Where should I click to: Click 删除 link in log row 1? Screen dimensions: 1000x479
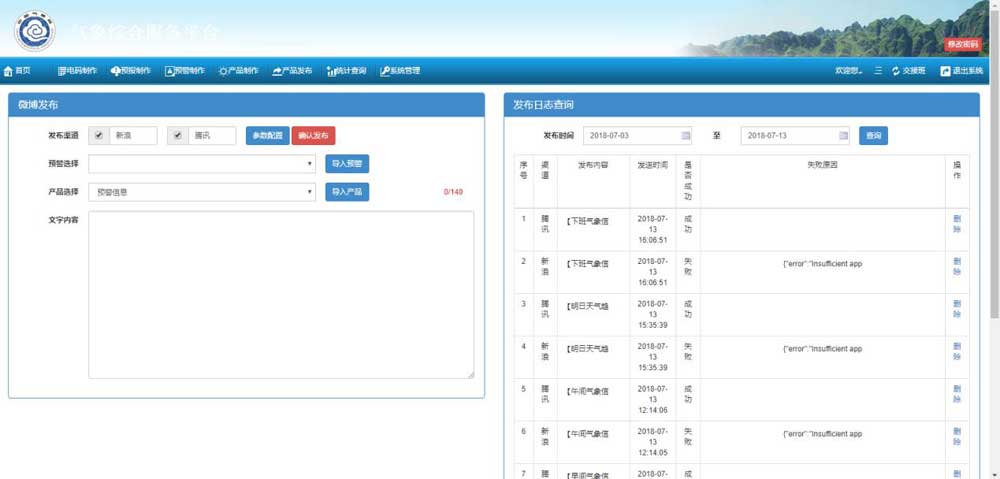coord(957,223)
